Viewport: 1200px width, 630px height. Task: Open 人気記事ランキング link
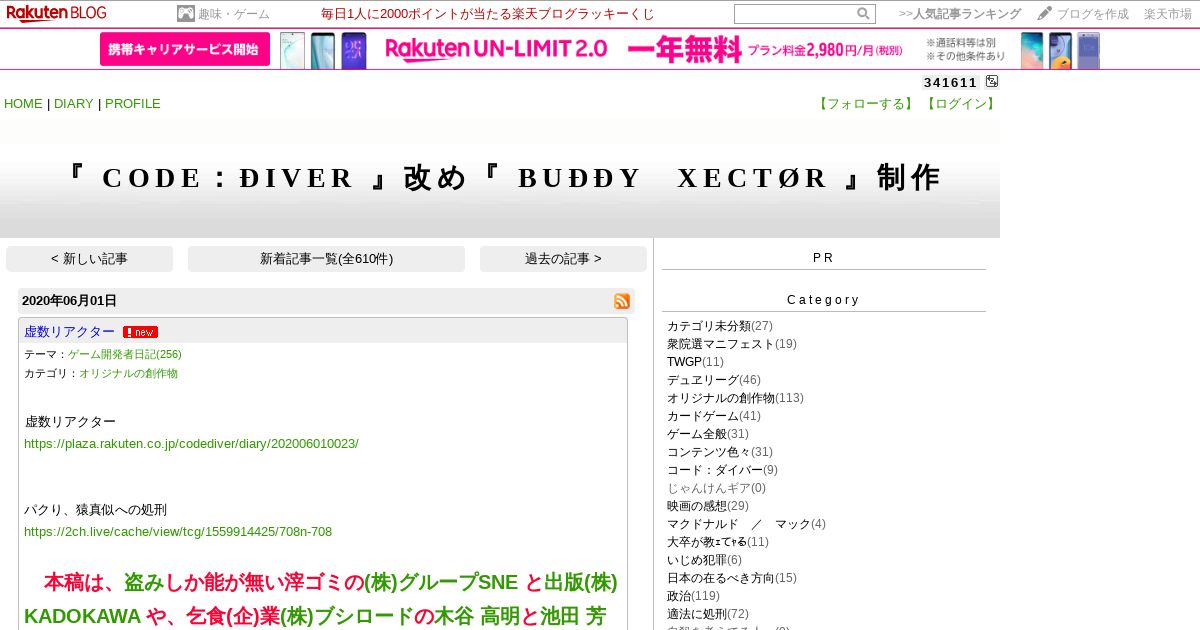coord(960,14)
